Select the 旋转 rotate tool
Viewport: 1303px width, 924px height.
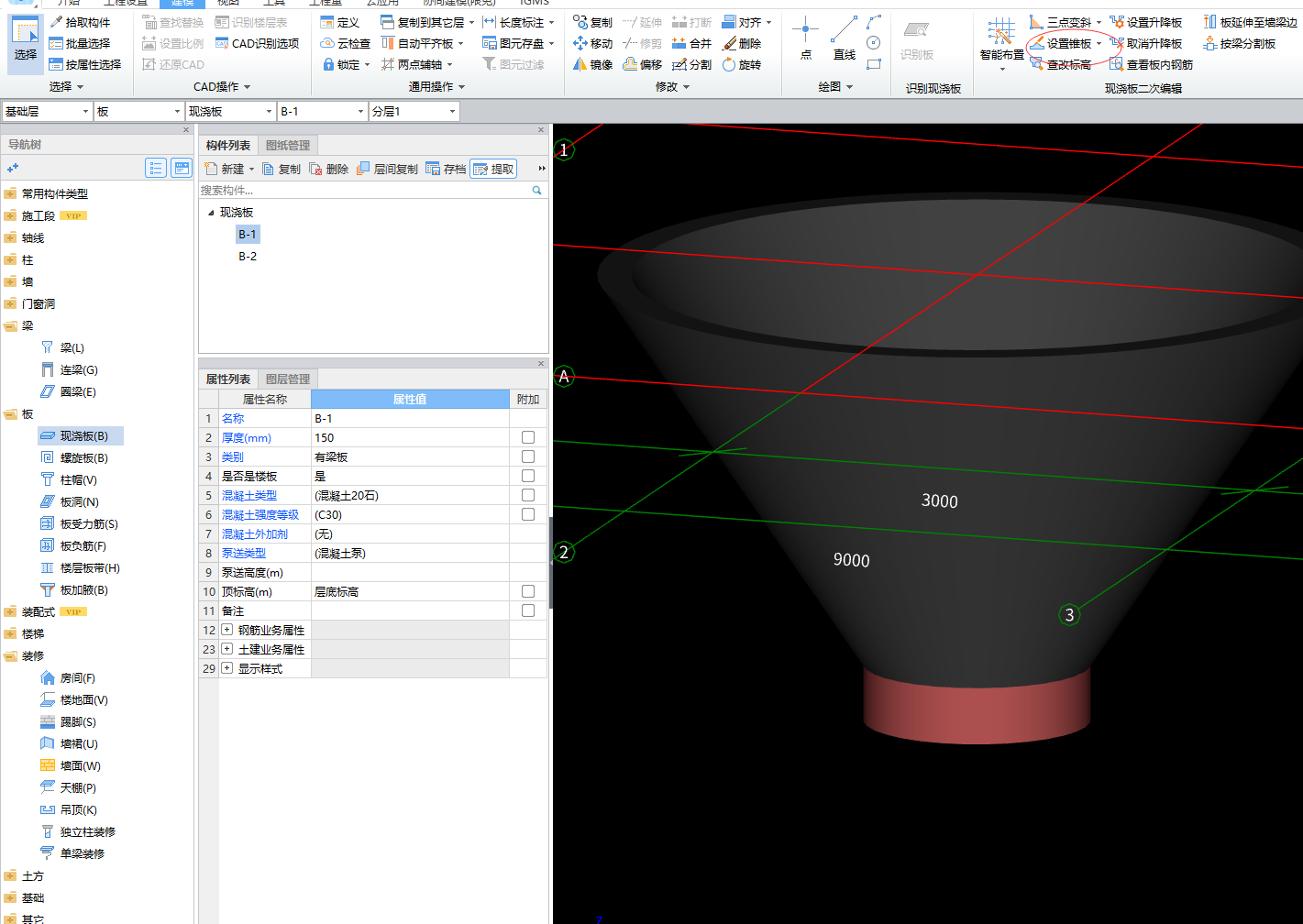(x=741, y=64)
